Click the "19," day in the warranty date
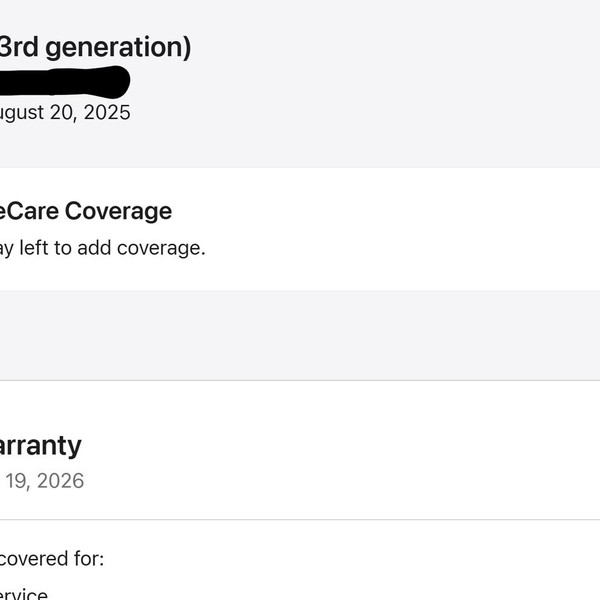 pyautogui.click(x=17, y=481)
